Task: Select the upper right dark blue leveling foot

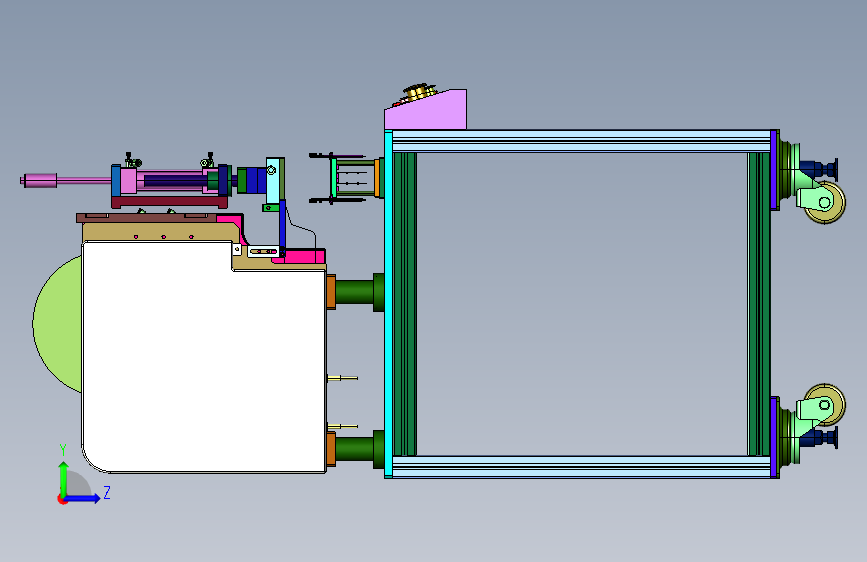Action: point(819,168)
